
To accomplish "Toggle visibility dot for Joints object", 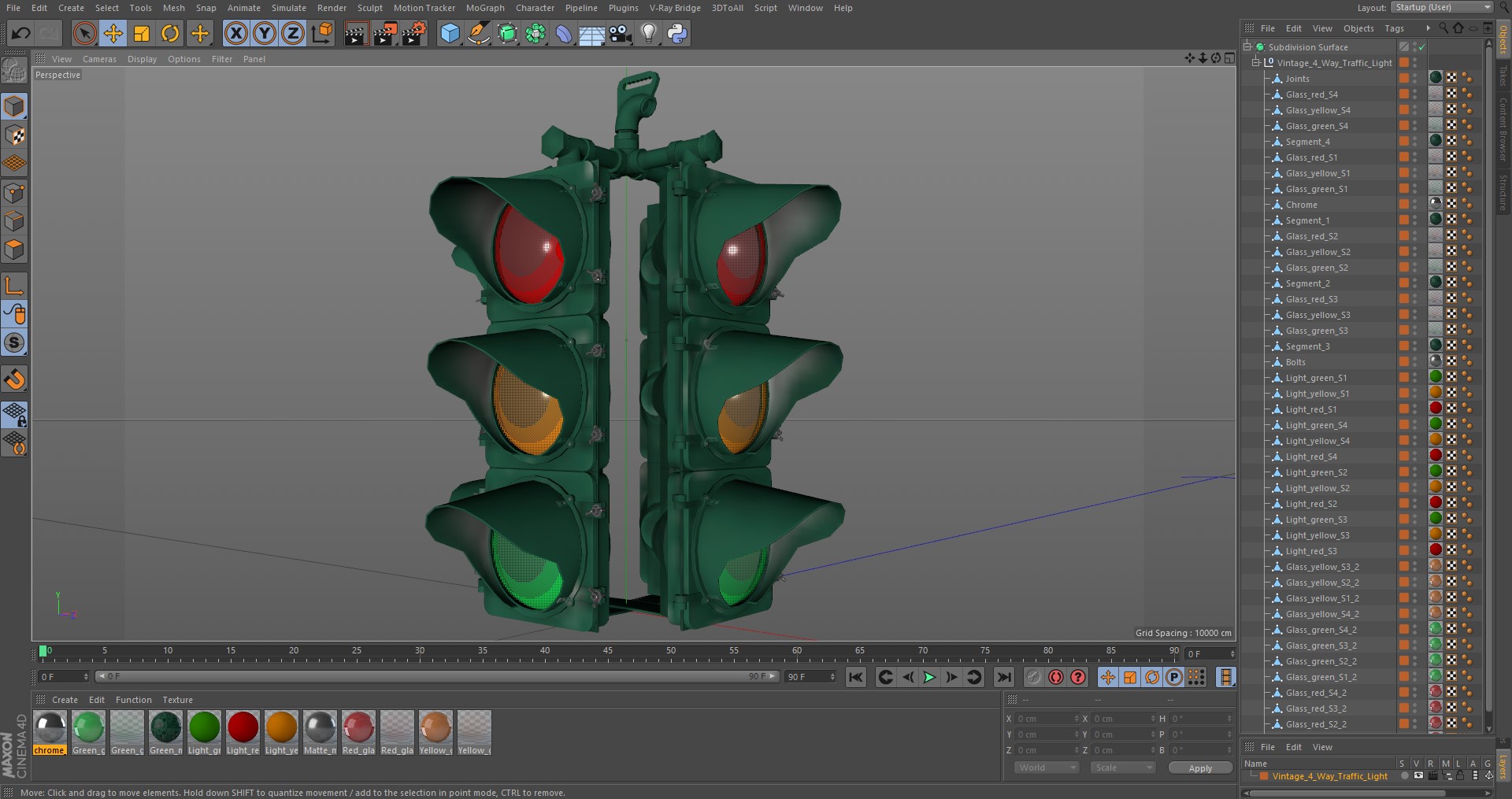I will [x=1414, y=76].
